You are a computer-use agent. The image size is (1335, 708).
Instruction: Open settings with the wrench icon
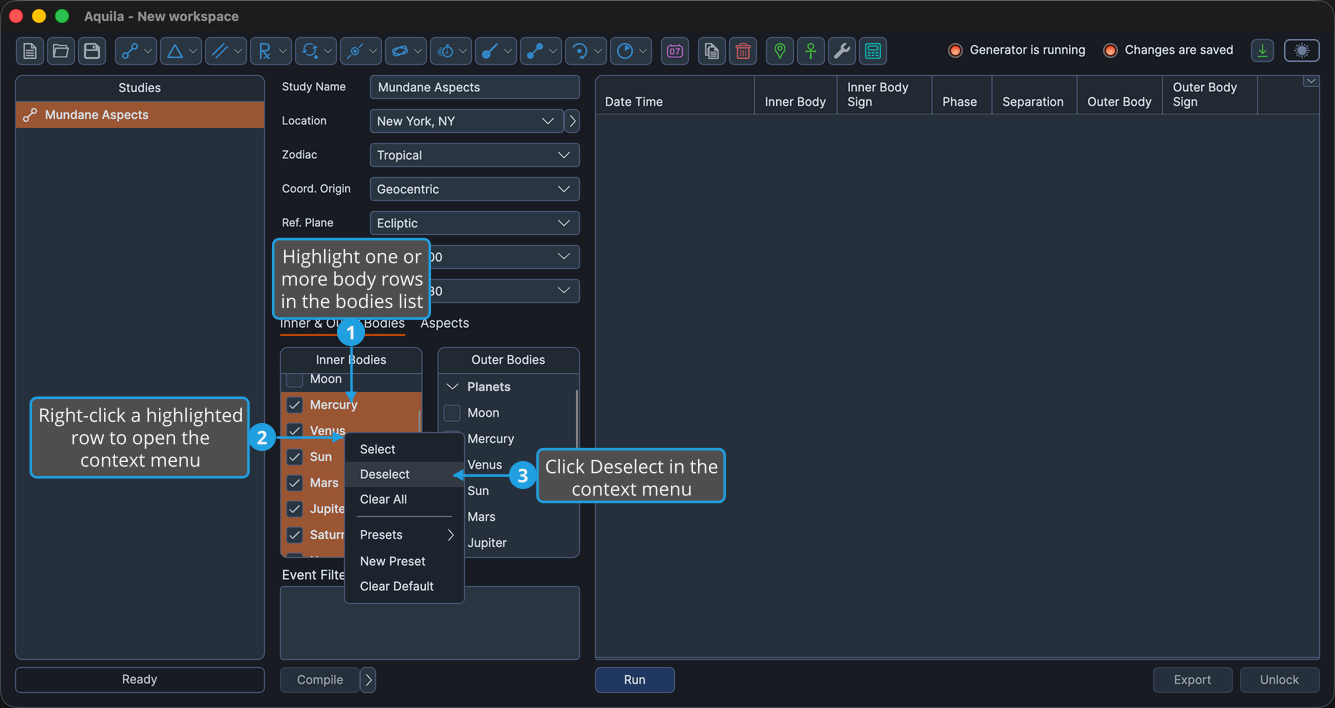tap(842, 51)
